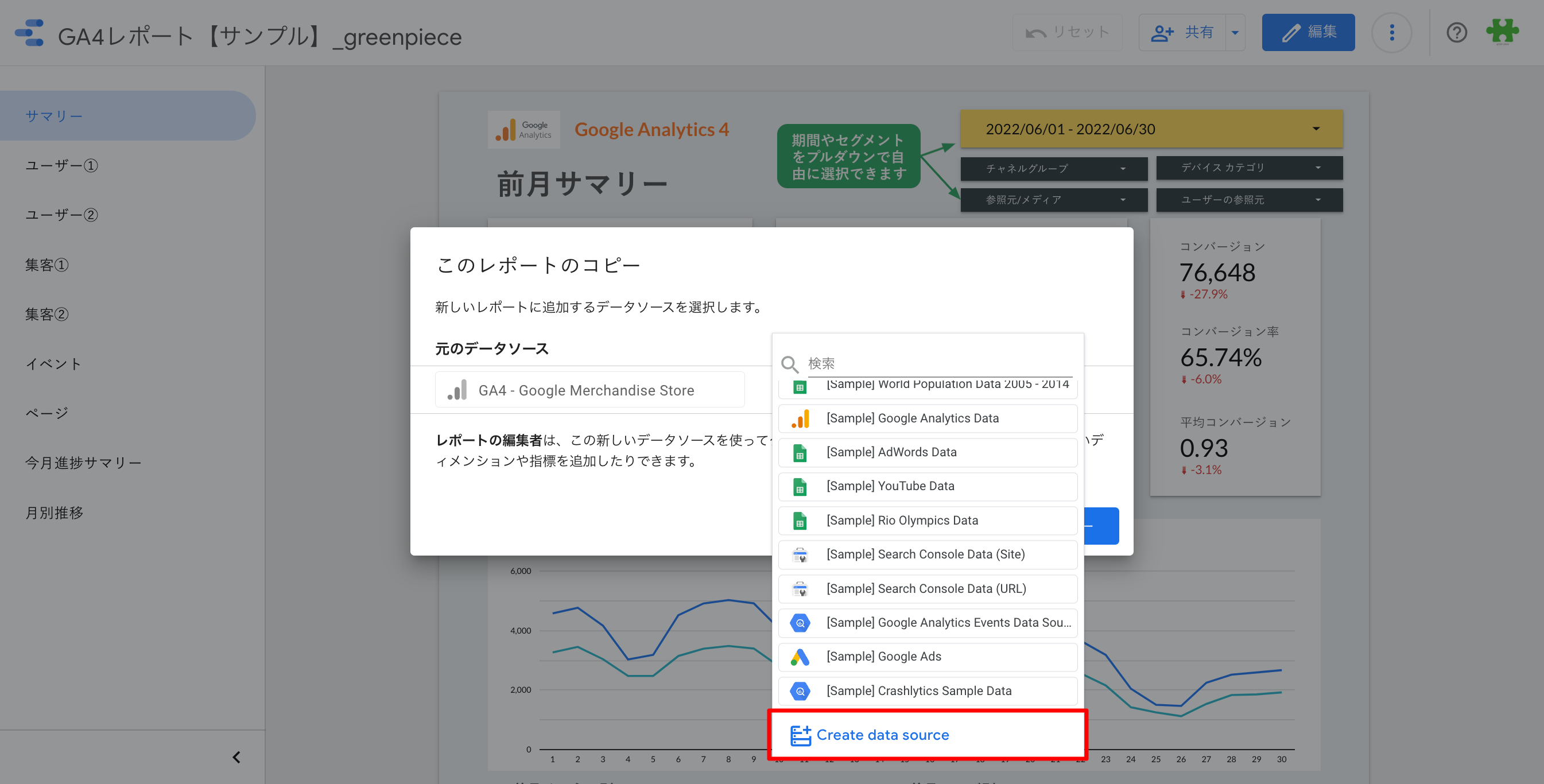Click the World Population Data sheet icon
1544x784 pixels.
pos(800,387)
